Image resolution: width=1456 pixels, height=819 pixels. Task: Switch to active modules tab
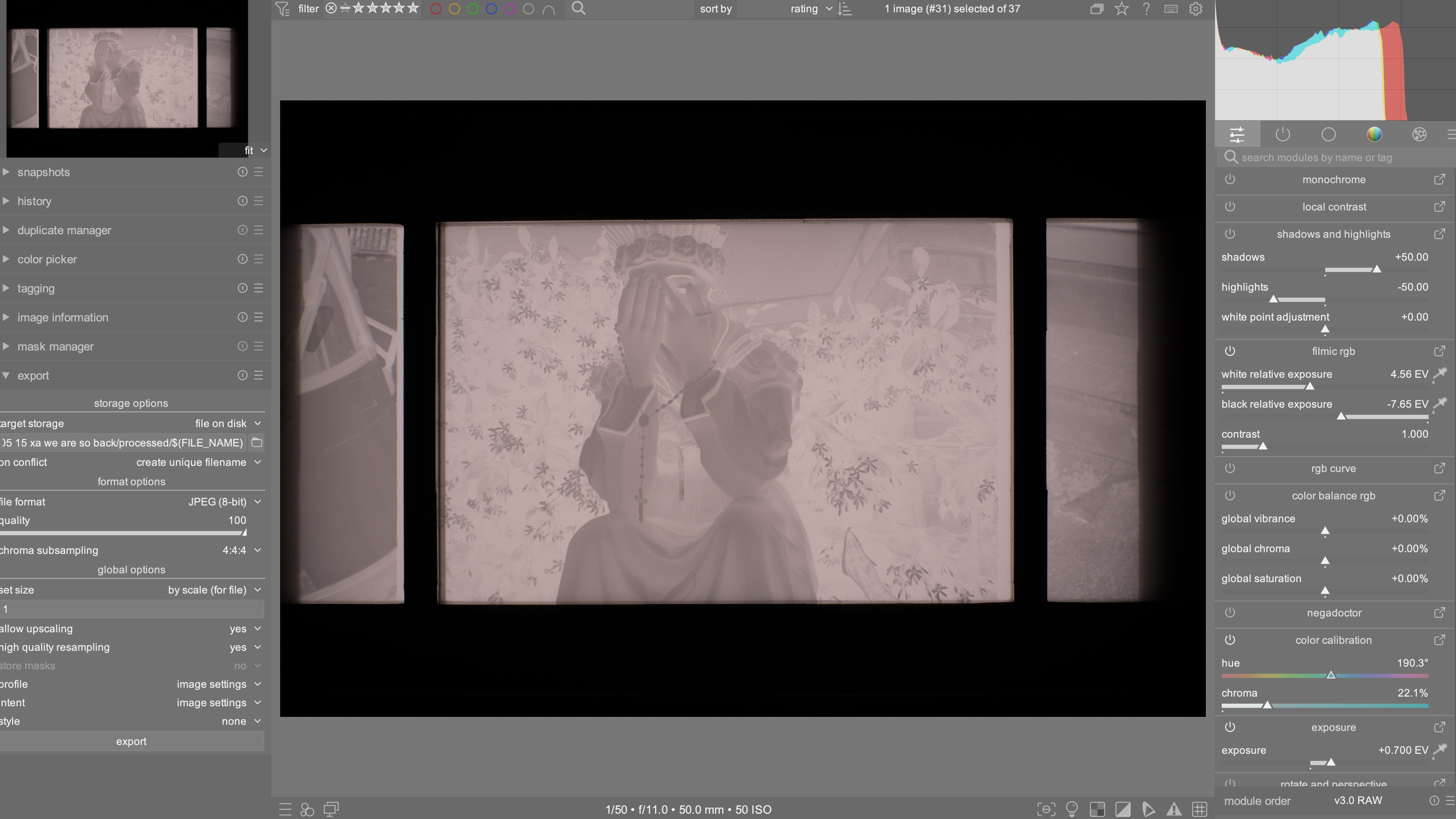tap(1282, 135)
